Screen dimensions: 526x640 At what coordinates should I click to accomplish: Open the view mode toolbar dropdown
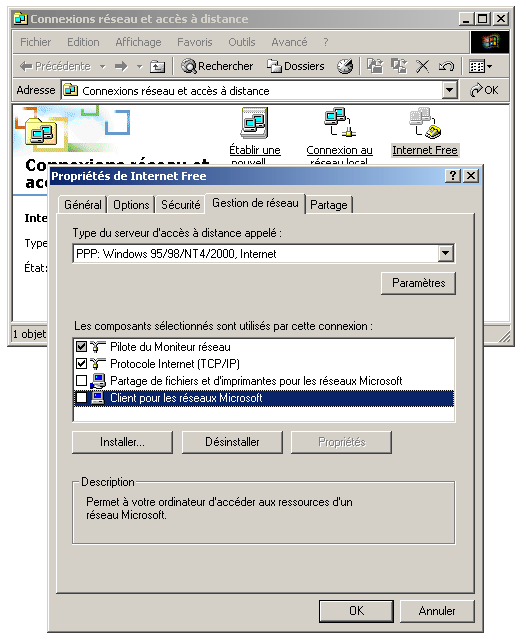click(480, 66)
